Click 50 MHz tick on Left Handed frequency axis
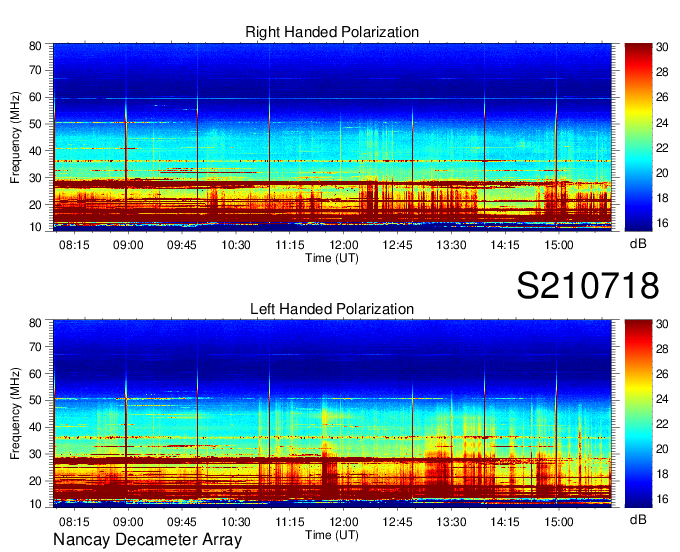 point(35,401)
